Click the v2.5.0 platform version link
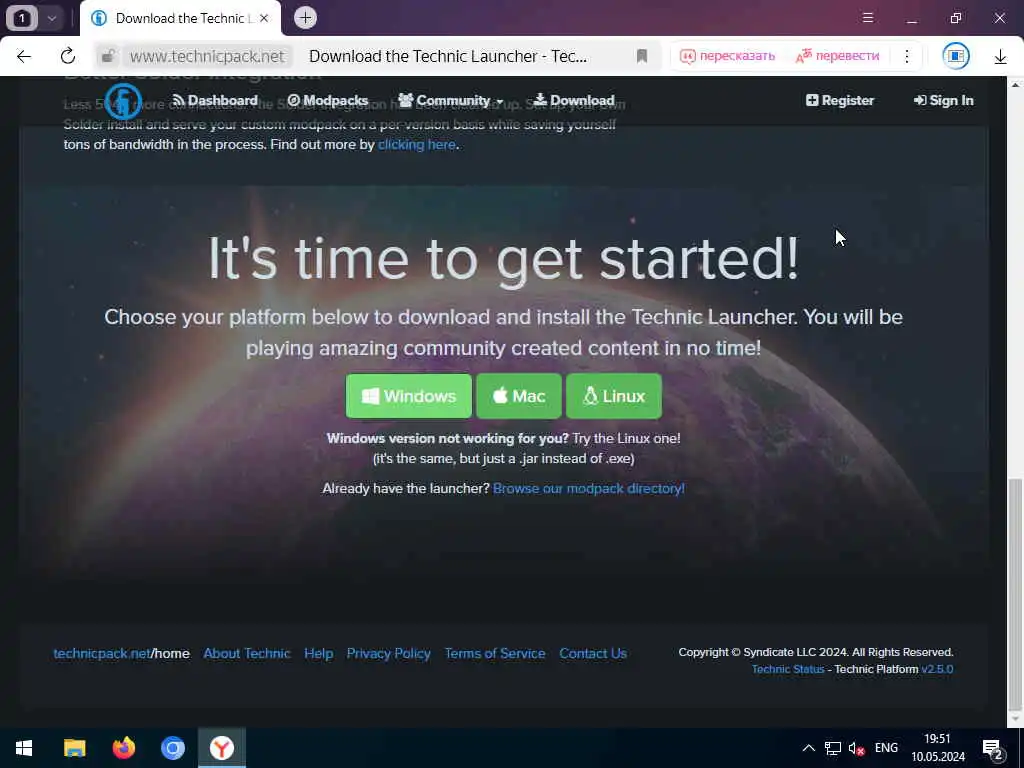1024x768 pixels. tap(937, 669)
